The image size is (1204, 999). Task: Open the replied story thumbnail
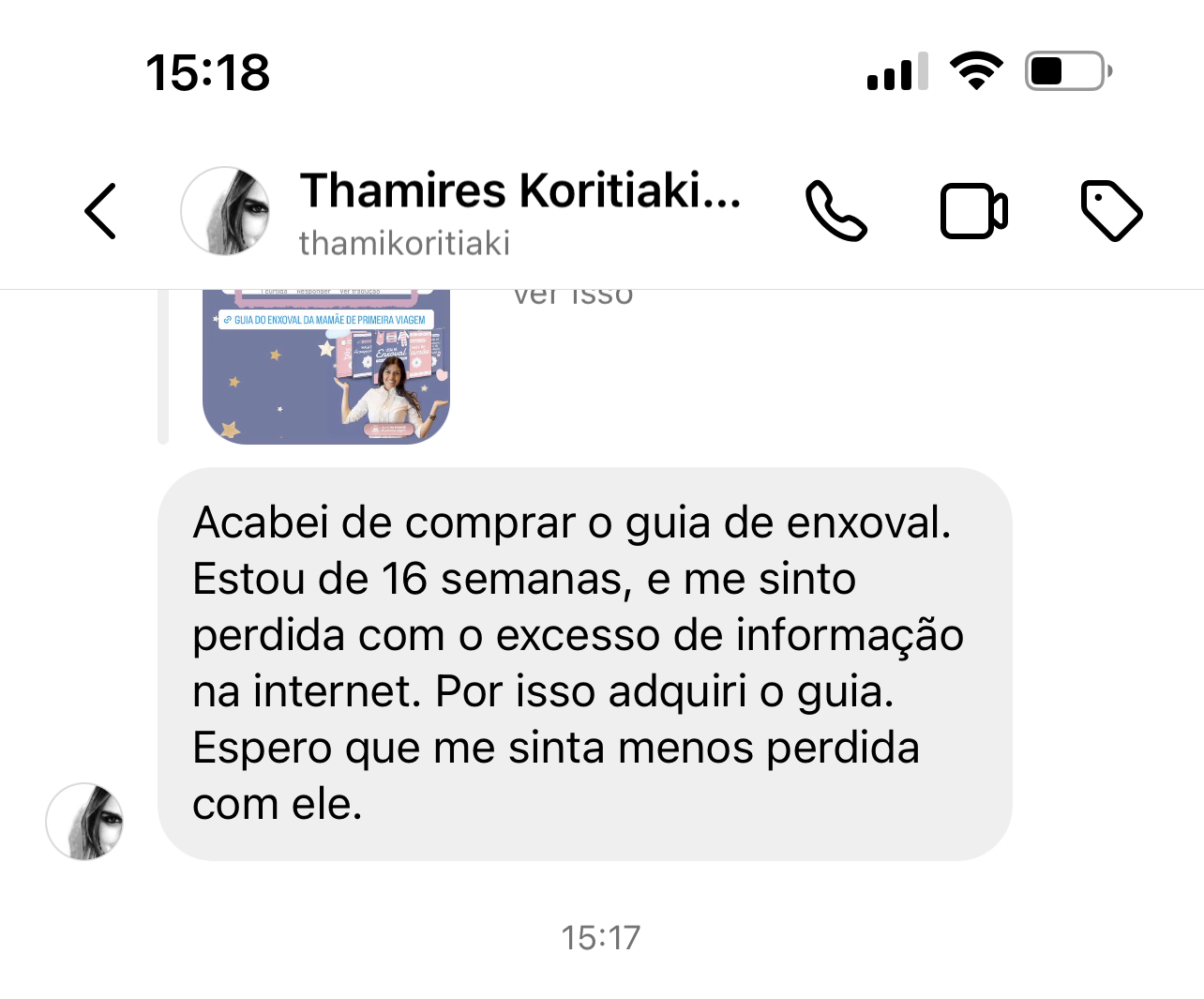point(326,367)
